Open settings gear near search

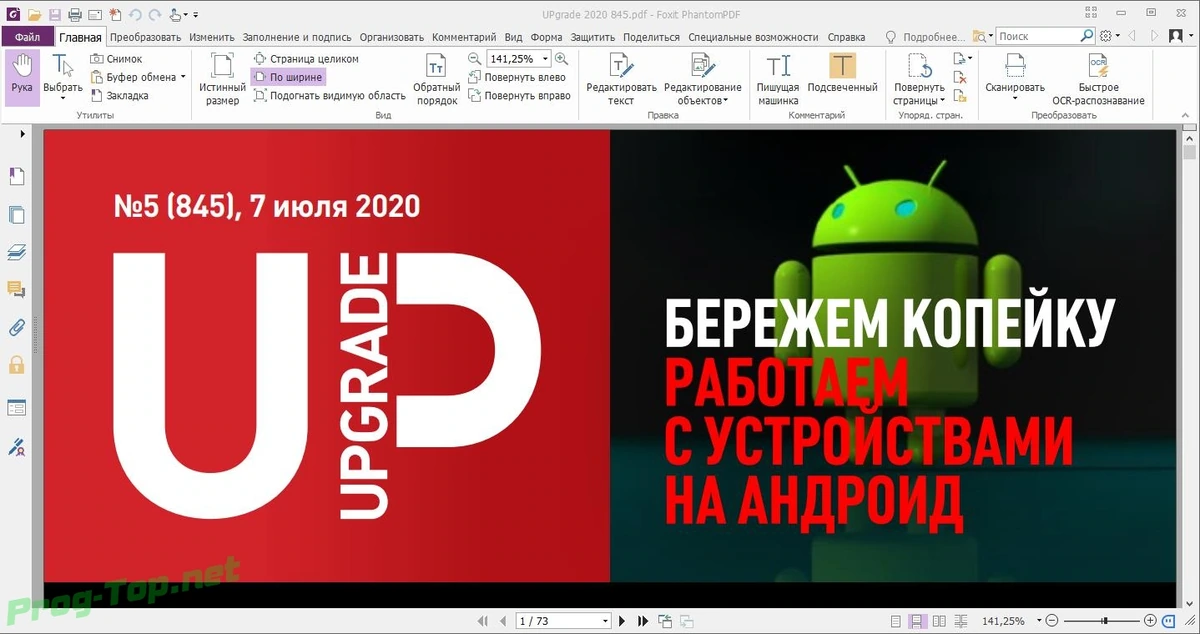[1105, 36]
